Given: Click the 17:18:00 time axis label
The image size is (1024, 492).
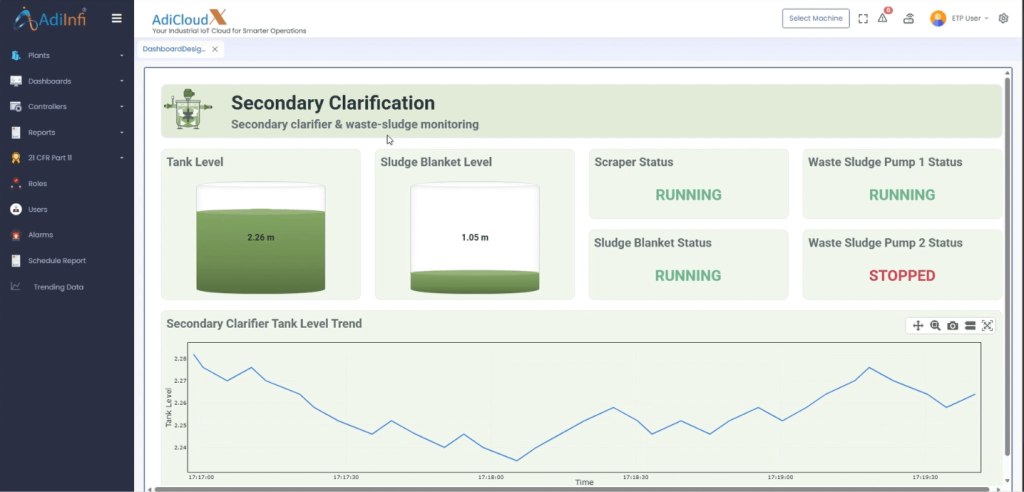Looking at the screenshot, I should (490, 478).
